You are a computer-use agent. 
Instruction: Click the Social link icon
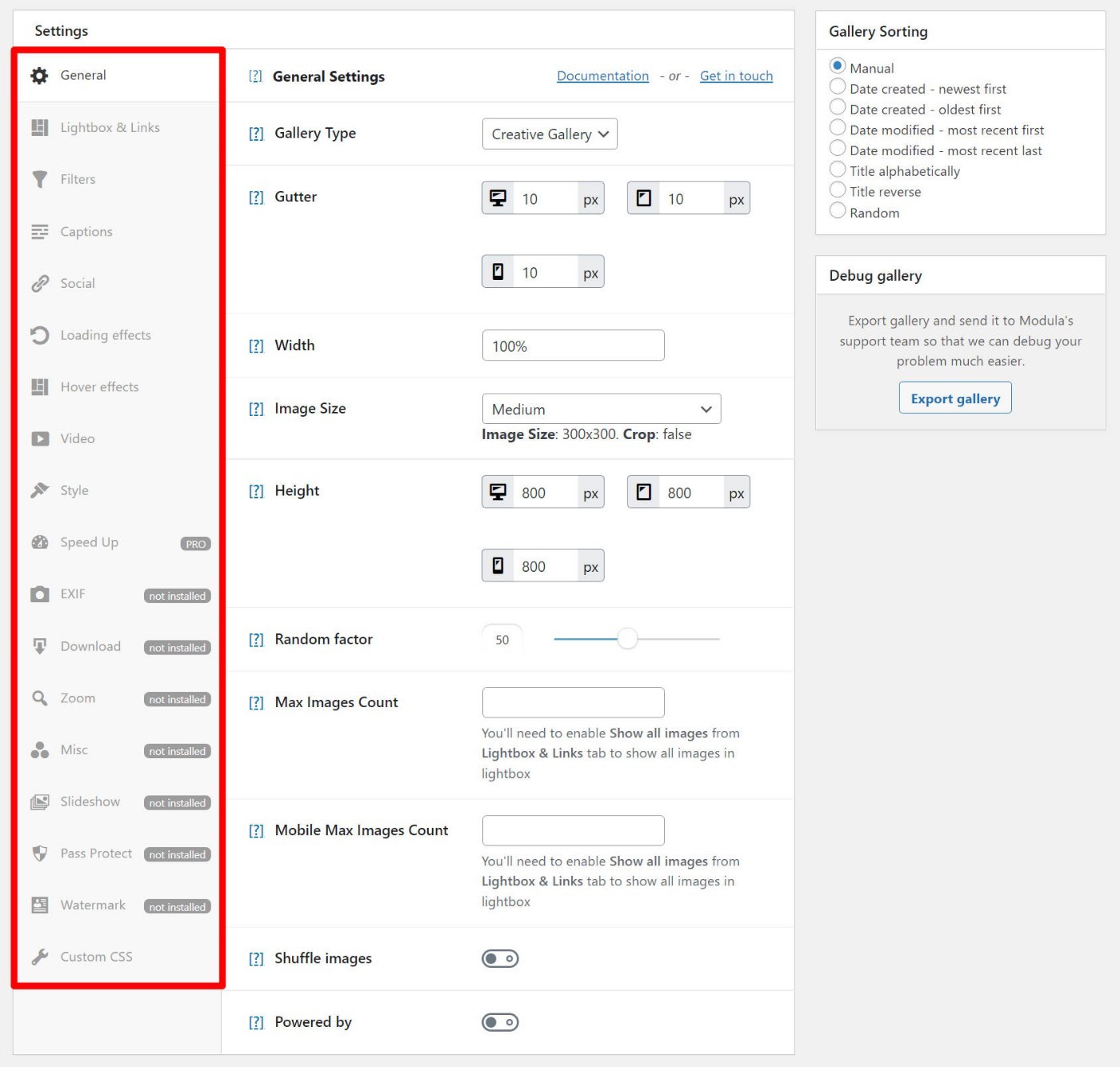point(39,283)
